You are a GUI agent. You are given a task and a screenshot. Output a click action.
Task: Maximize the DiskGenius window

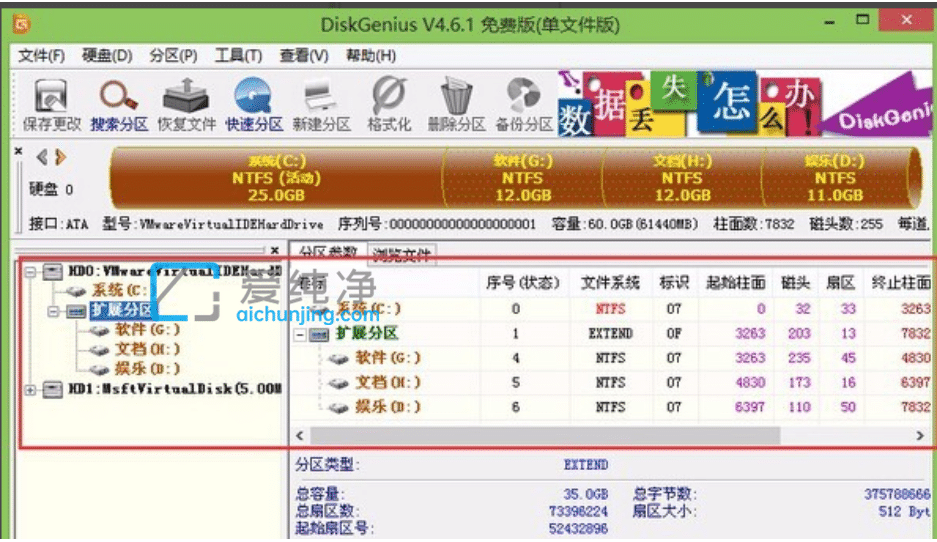[862, 21]
